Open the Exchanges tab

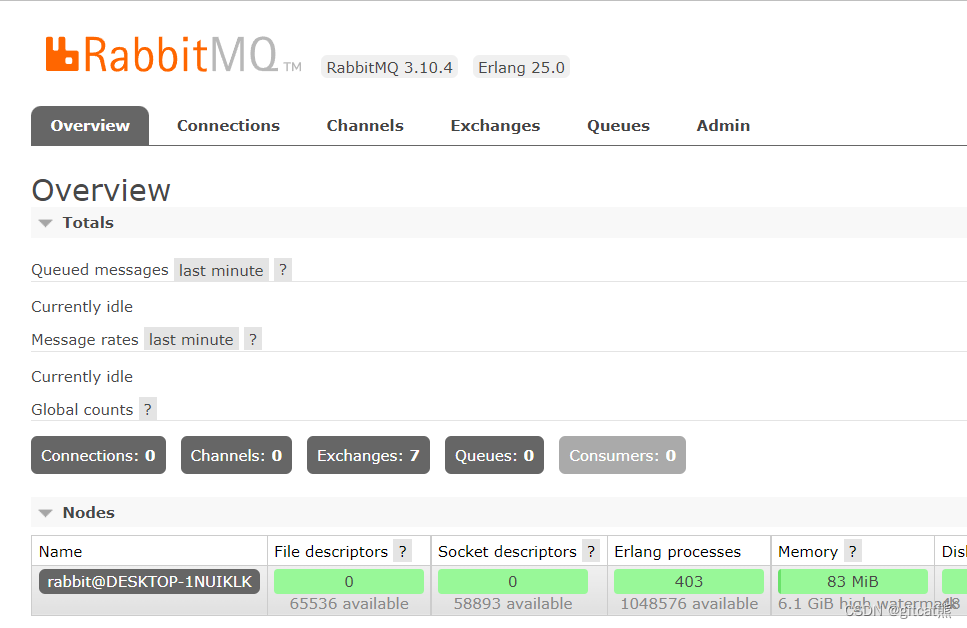coord(495,125)
